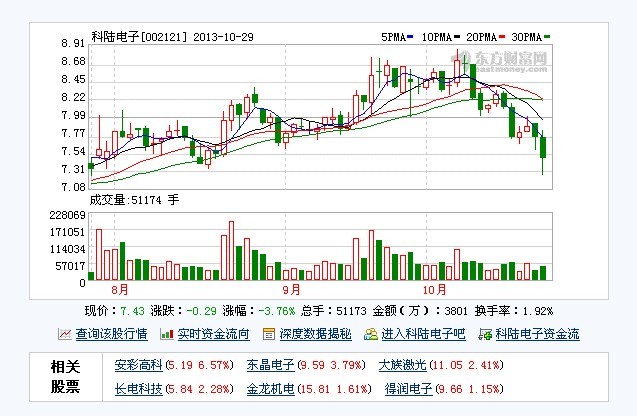Click the chart title 科陆电子[002121] 2013-10-29
The height and width of the screenshot is (416, 637).
click(172, 37)
